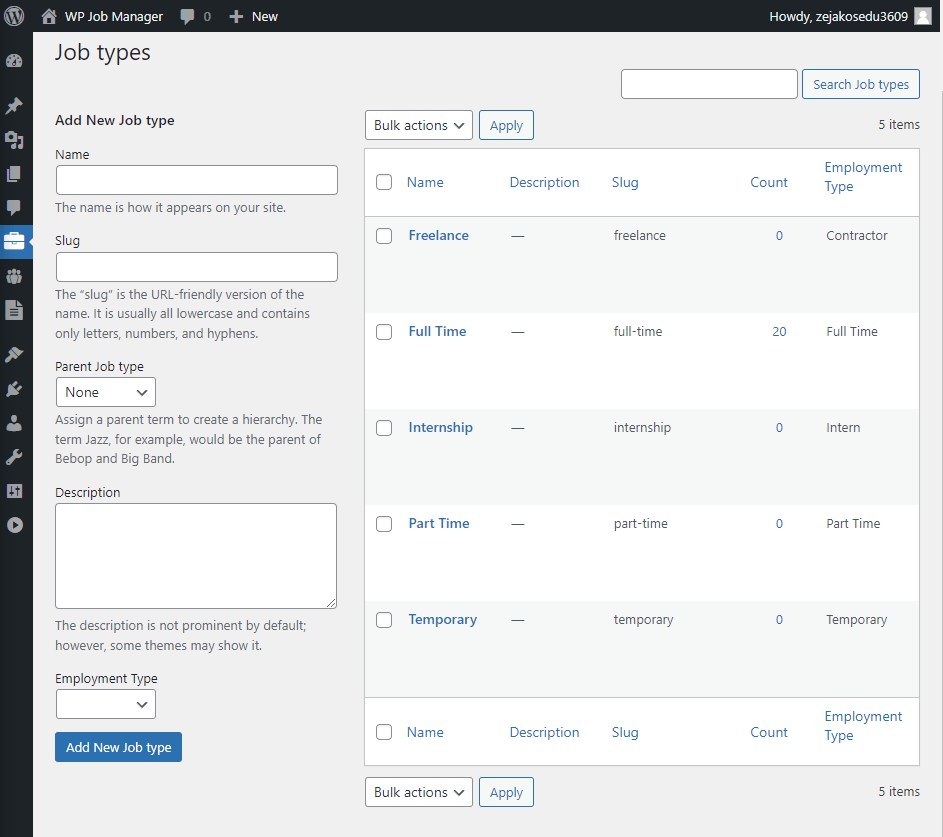Open the WordPress logo menu

point(14,16)
